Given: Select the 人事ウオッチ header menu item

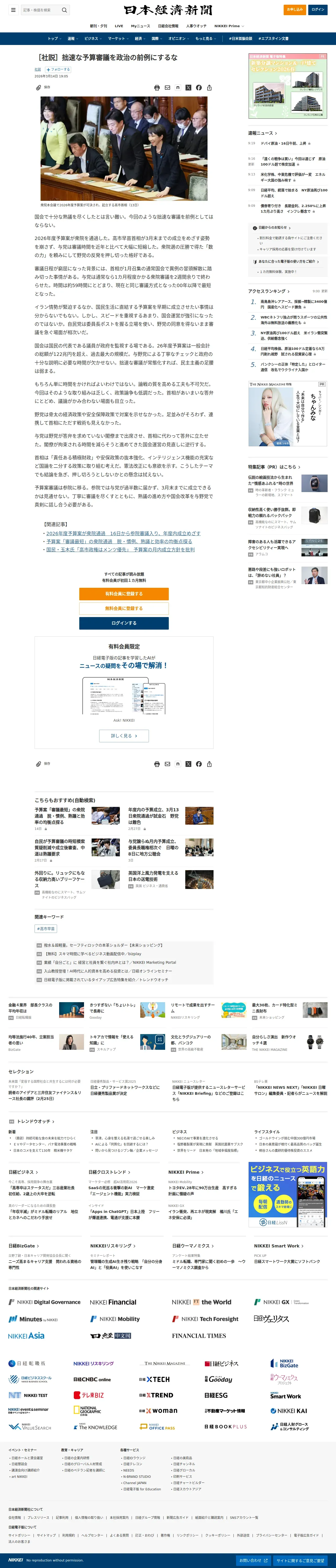Looking at the screenshot, I should click(x=196, y=26).
